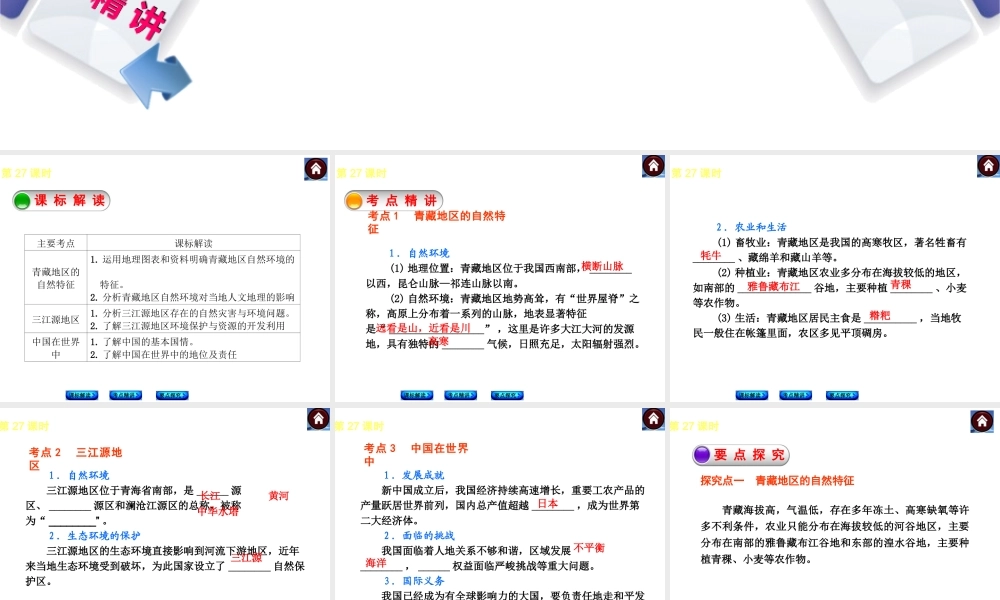Screen dimensions: 1000x600
Task: Click the 3. 国际义务 subheading
Action: 413,581
